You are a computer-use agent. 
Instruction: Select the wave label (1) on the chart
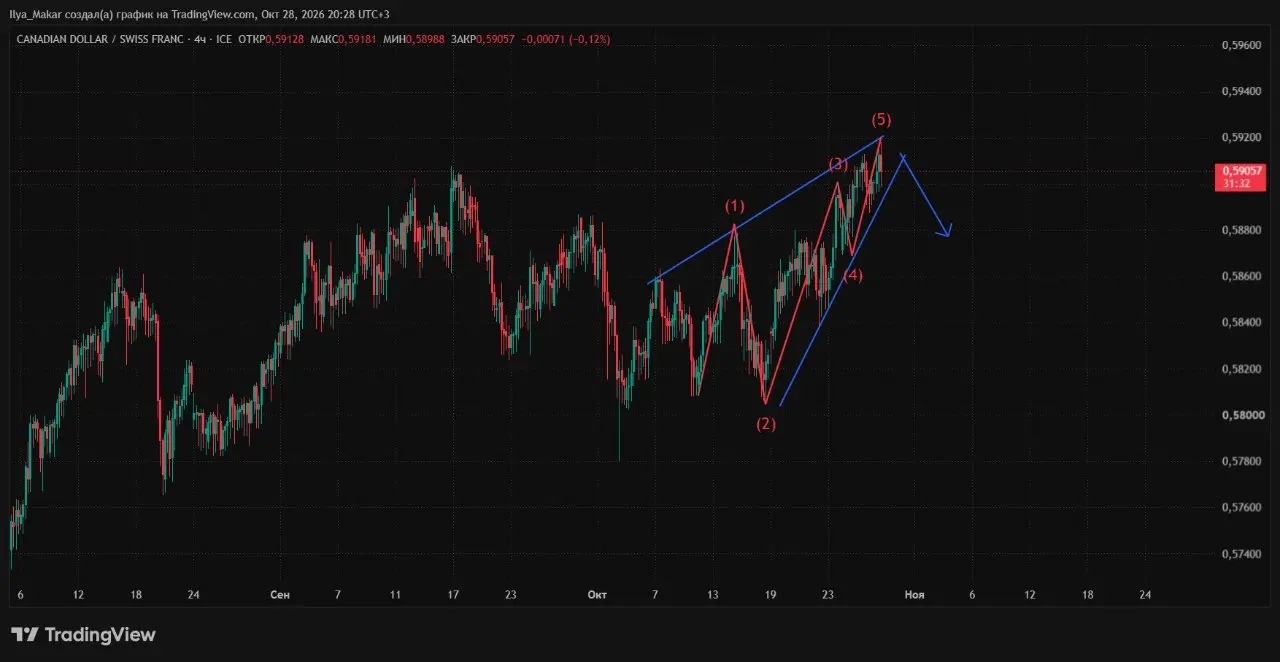click(735, 206)
